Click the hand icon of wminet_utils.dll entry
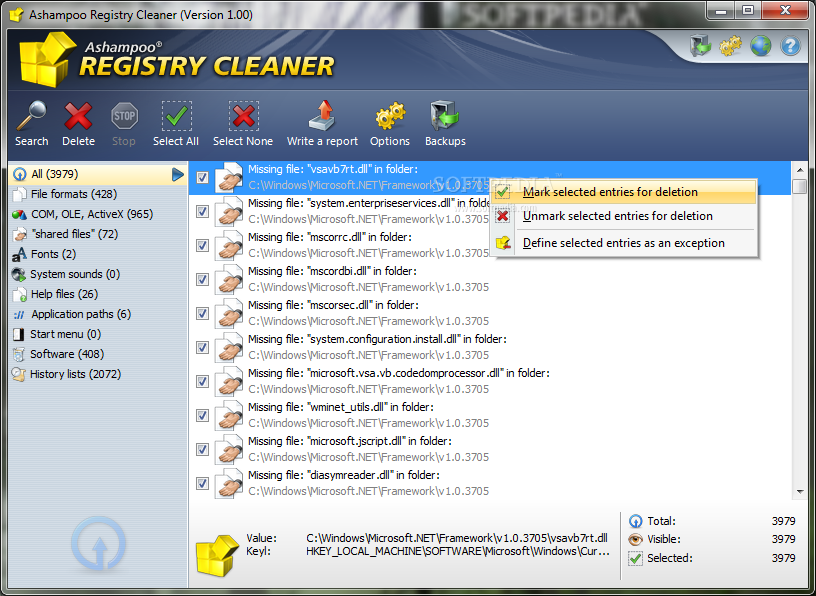Viewport: 816px width, 596px height. coord(229,415)
